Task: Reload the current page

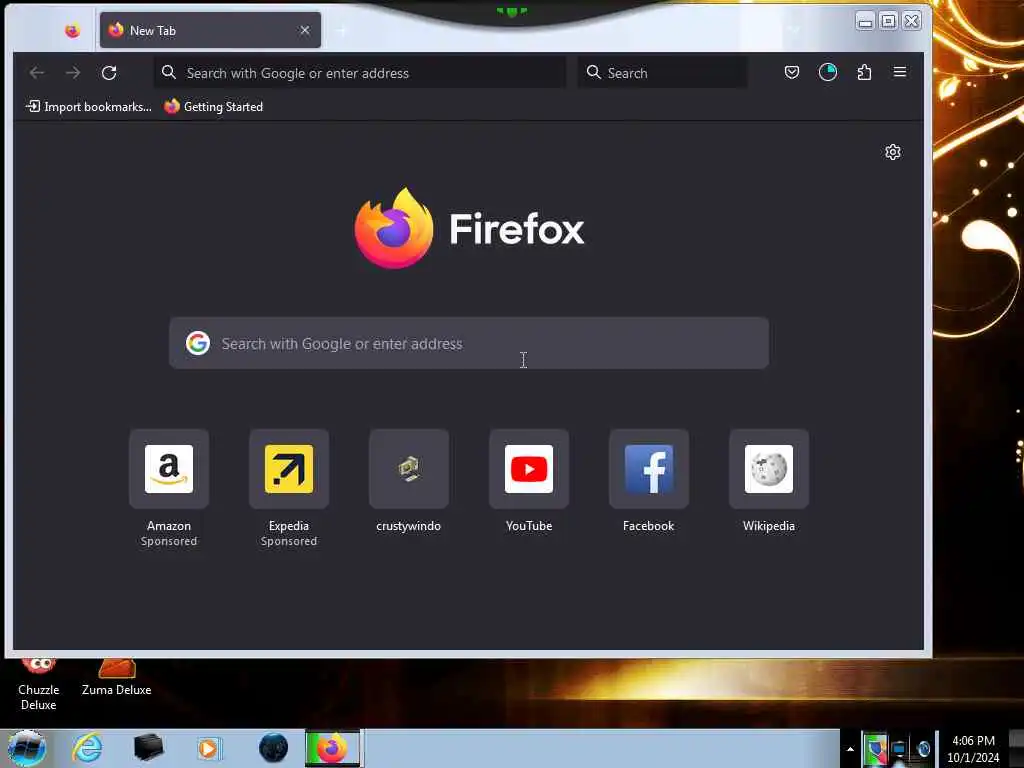Action: tap(109, 72)
